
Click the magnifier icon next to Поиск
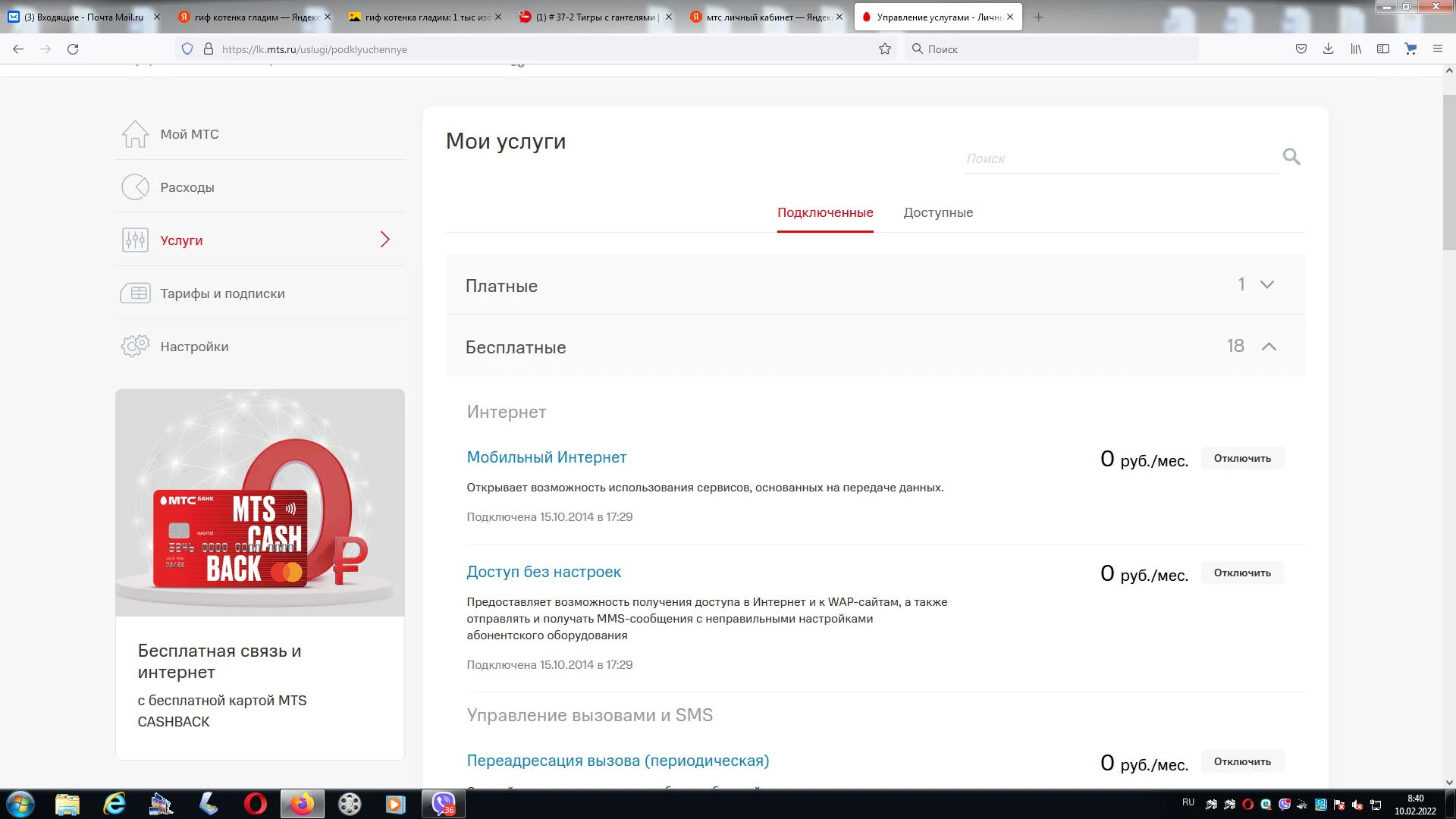point(1291,156)
